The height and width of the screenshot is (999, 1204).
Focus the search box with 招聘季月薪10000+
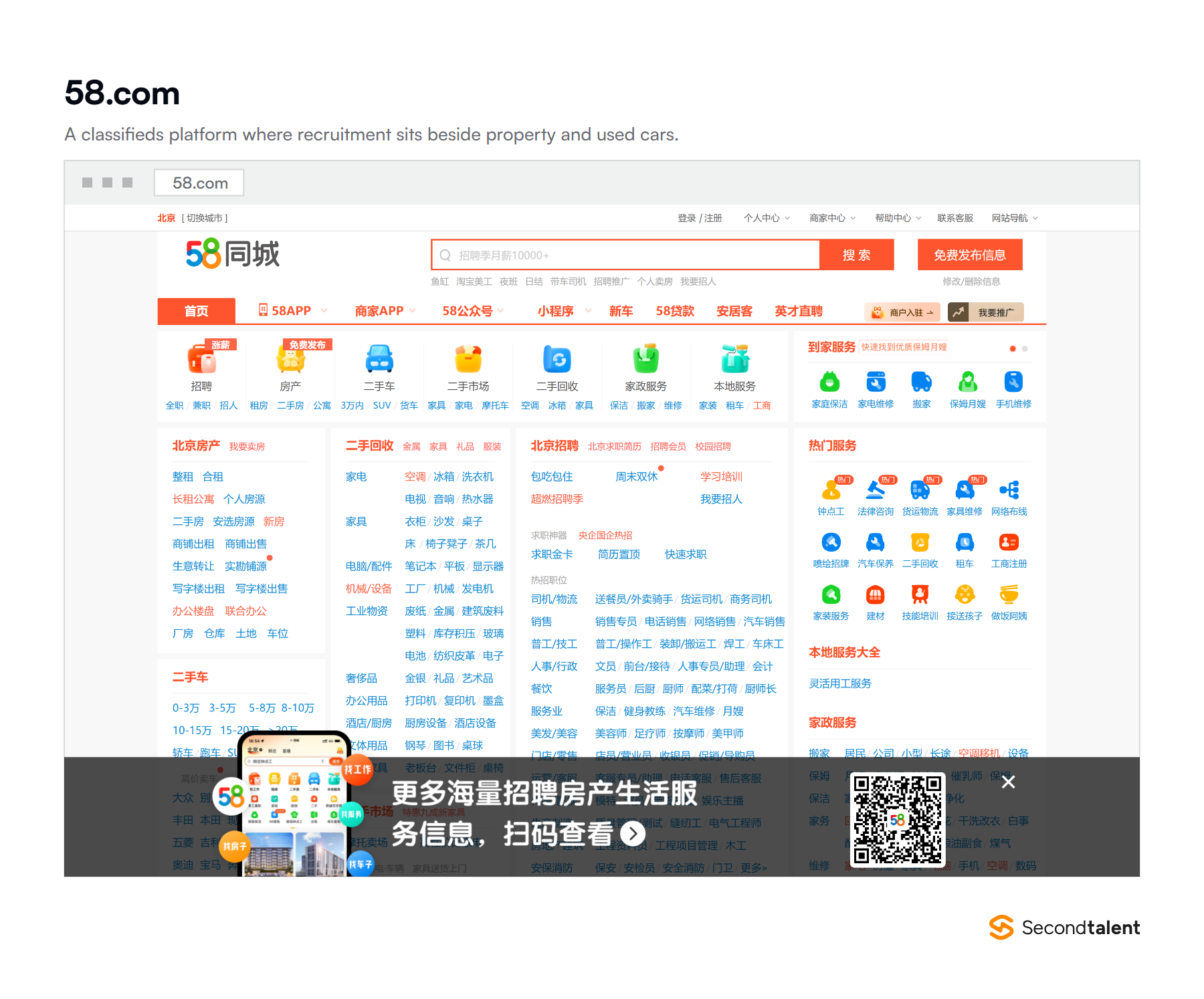pos(626,255)
